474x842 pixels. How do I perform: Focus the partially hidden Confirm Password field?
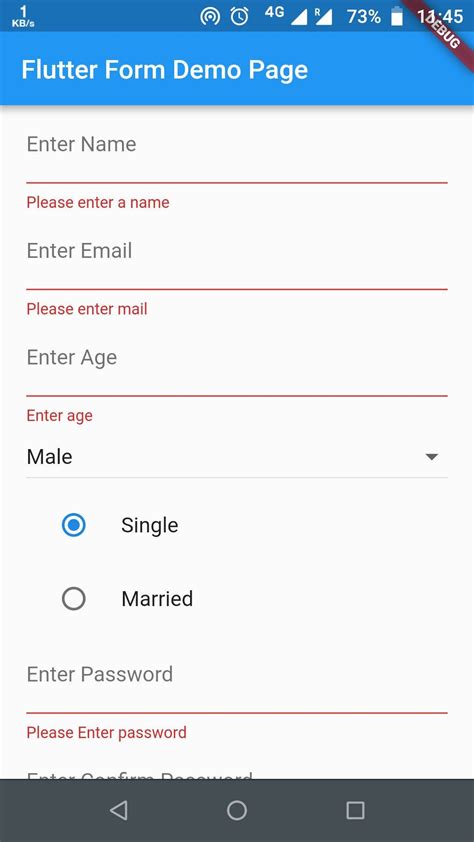pyautogui.click(x=237, y=773)
